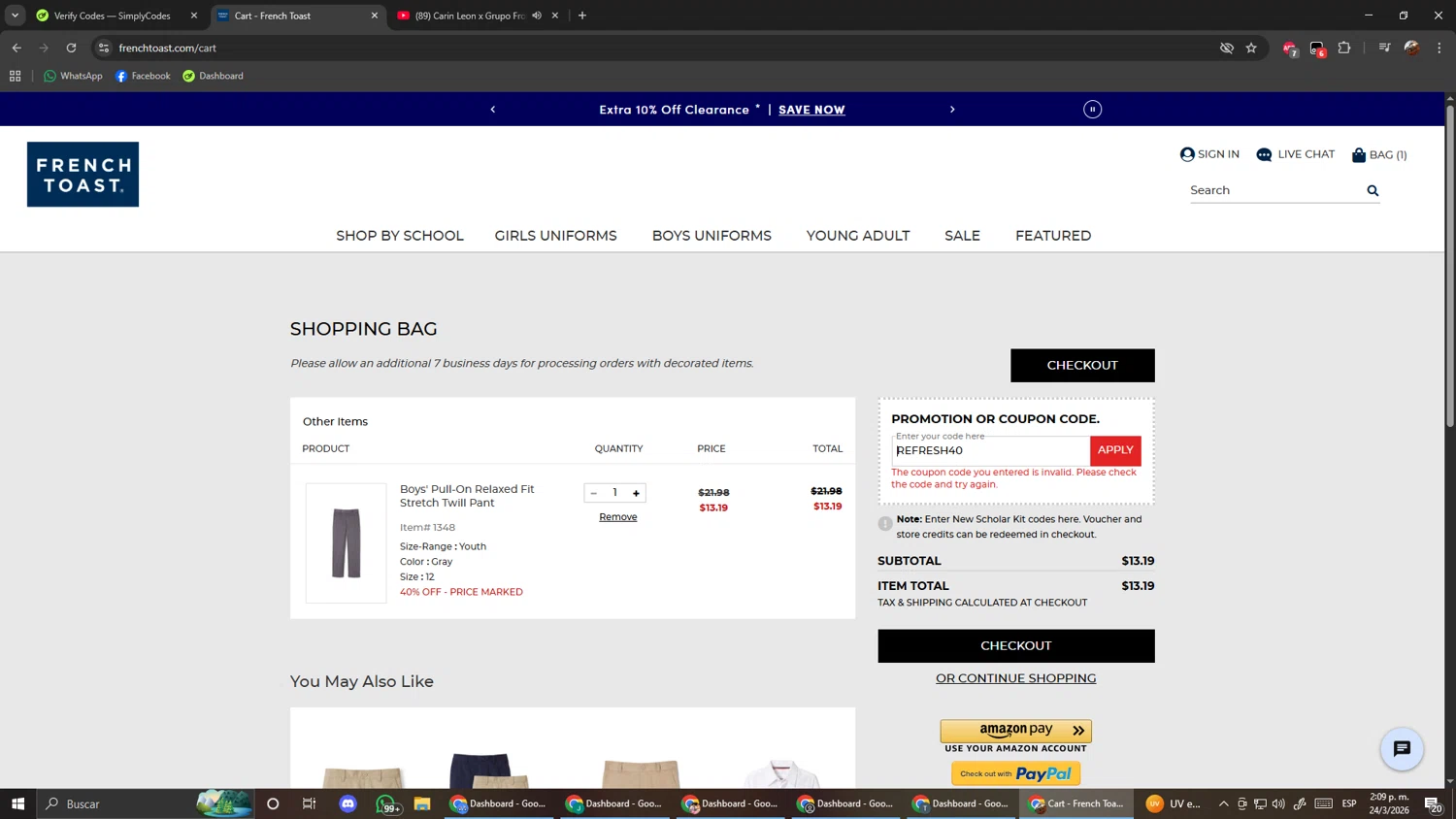This screenshot has width=1456, height=819.
Task: Mute audio on the YouTube tab
Action: coord(537,16)
